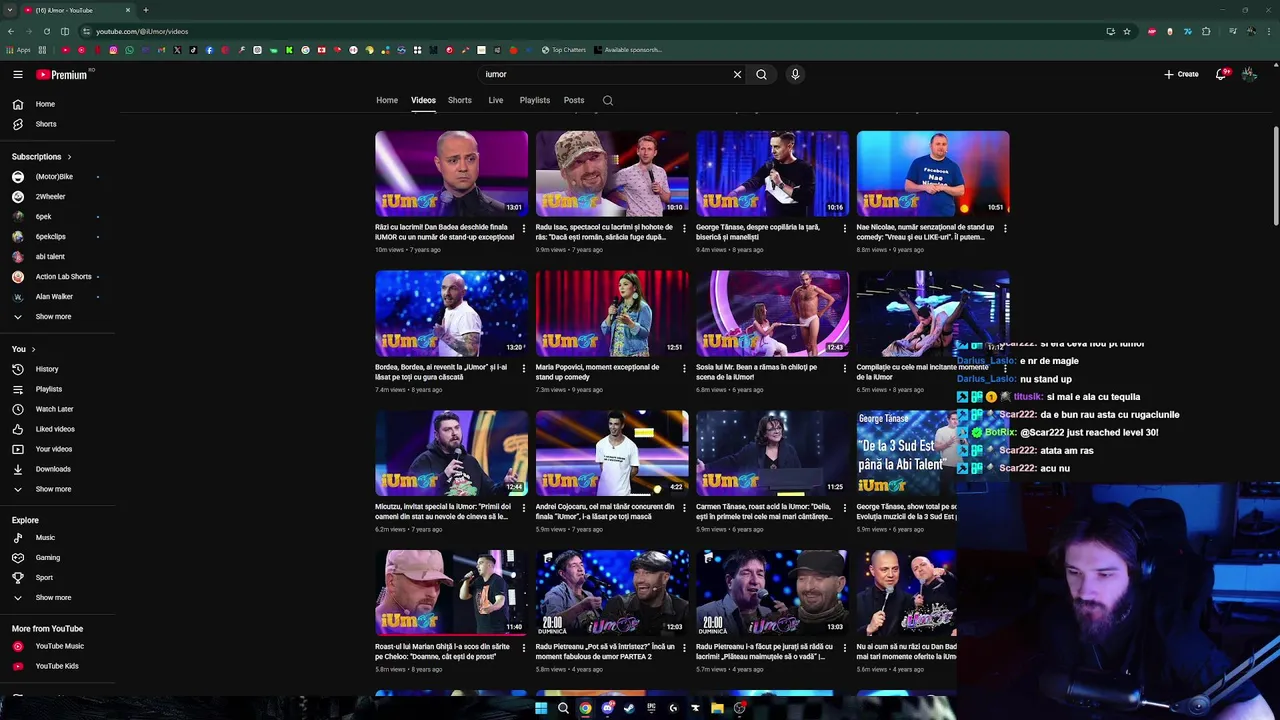Switch to the Shorts channel tab
The image size is (1280, 720).
click(460, 100)
